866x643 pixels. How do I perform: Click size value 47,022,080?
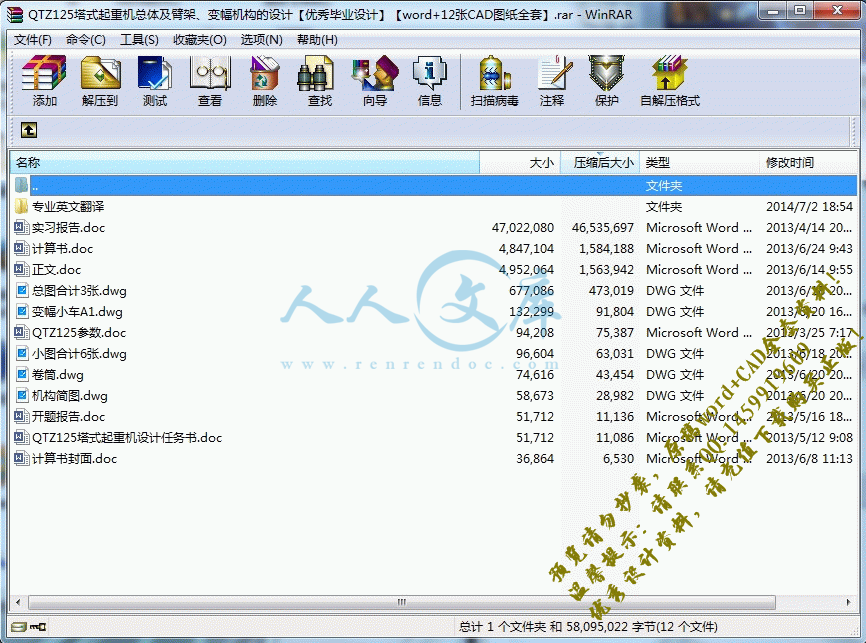(x=522, y=228)
